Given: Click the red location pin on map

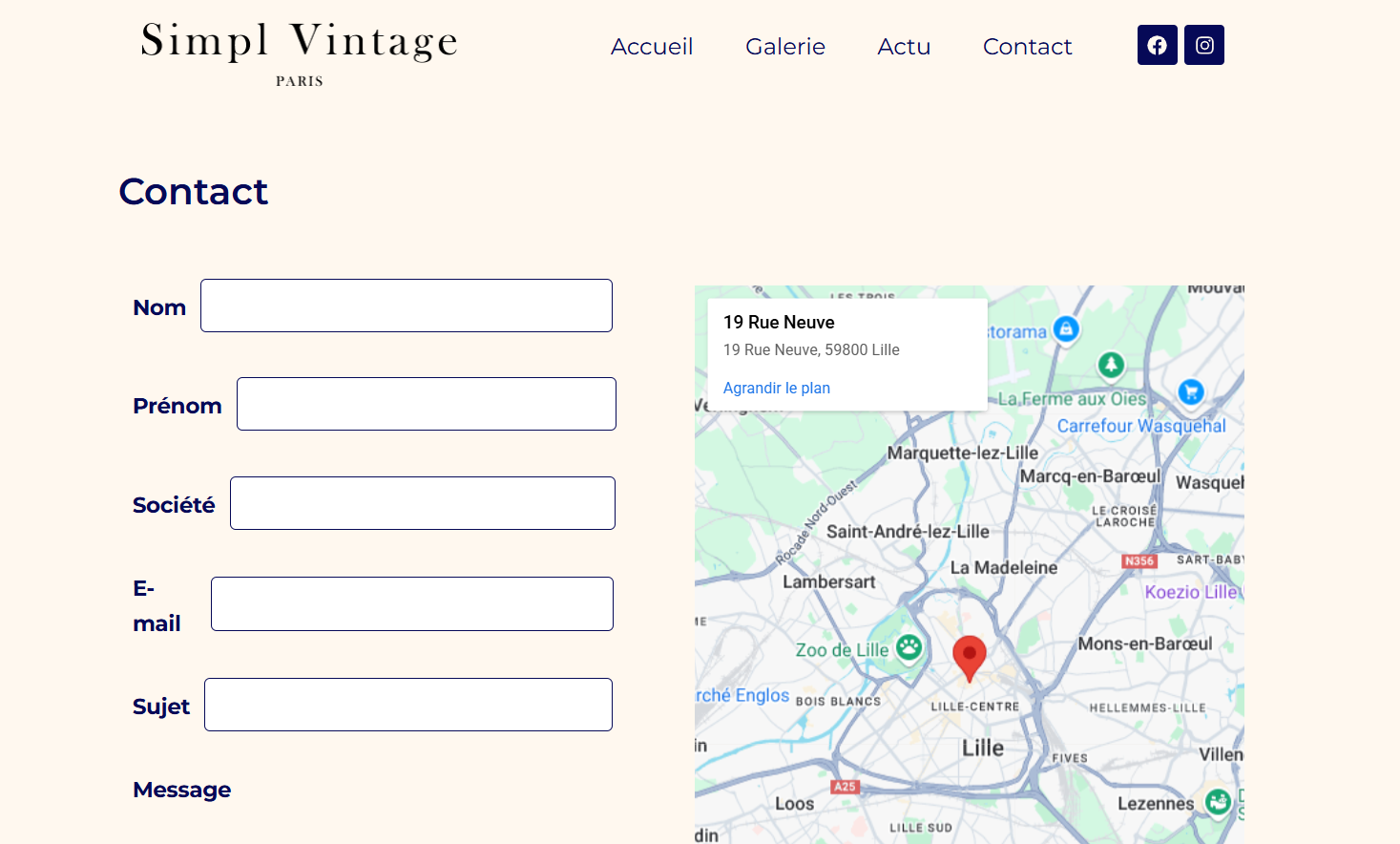Looking at the screenshot, I should click(x=969, y=656).
